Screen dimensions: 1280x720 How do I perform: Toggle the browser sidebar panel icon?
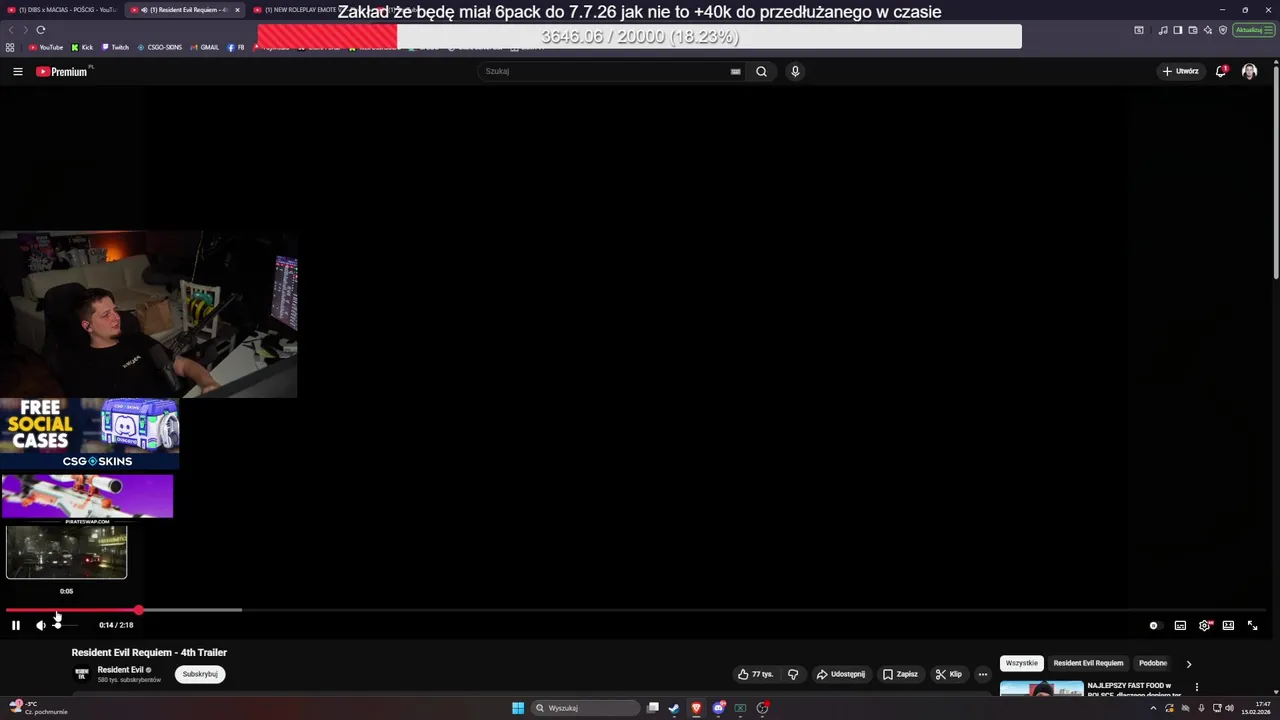[1178, 30]
